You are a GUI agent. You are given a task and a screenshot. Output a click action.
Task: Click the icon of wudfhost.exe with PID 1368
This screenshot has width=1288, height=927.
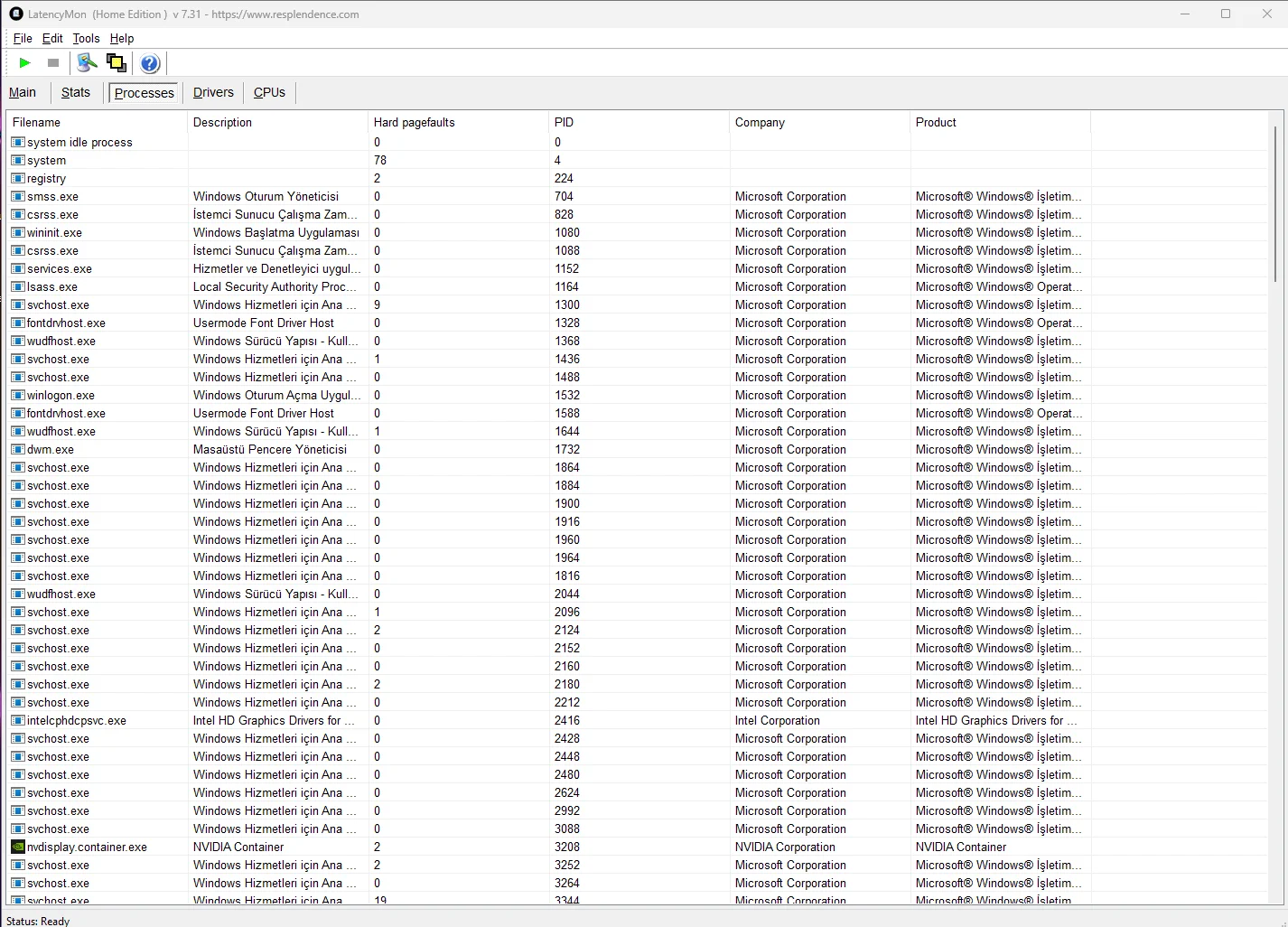tap(18, 341)
